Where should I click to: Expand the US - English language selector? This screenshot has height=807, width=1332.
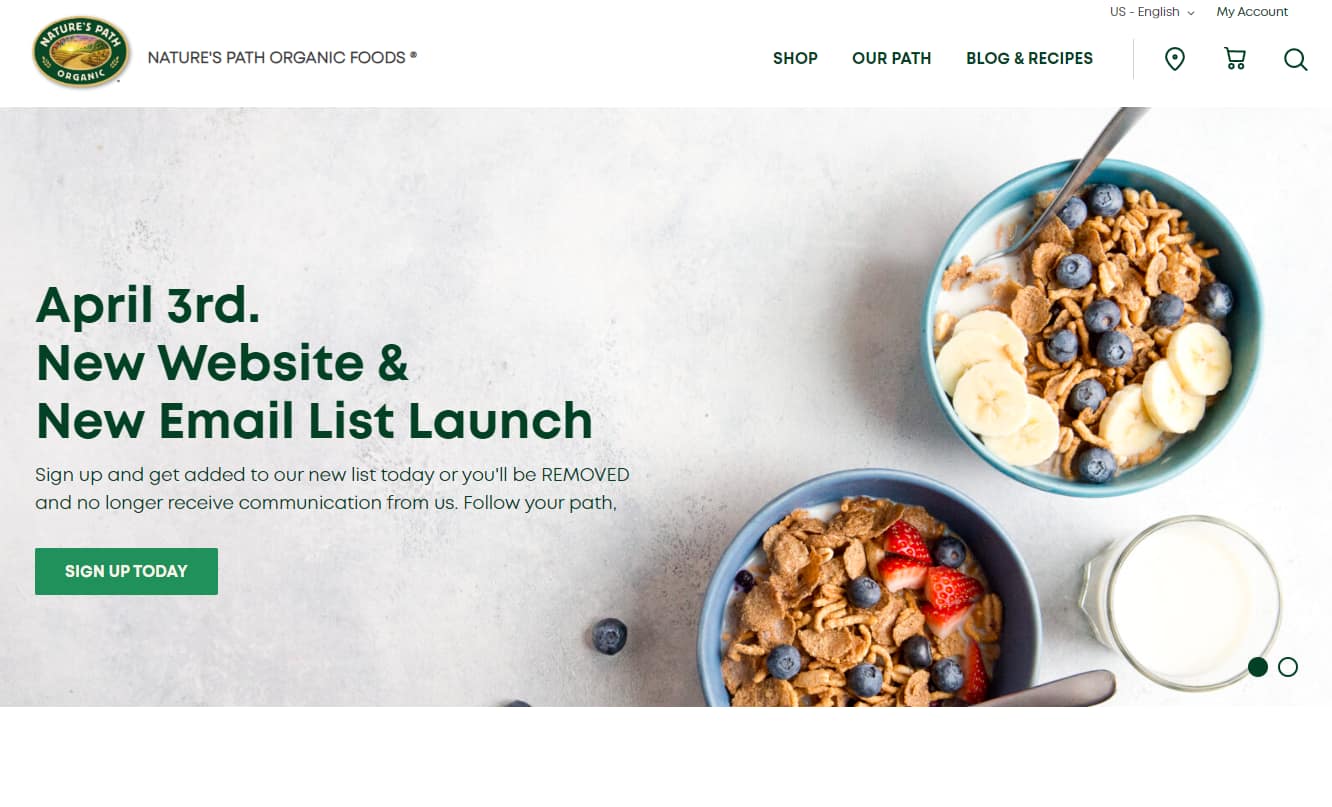[1152, 12]
